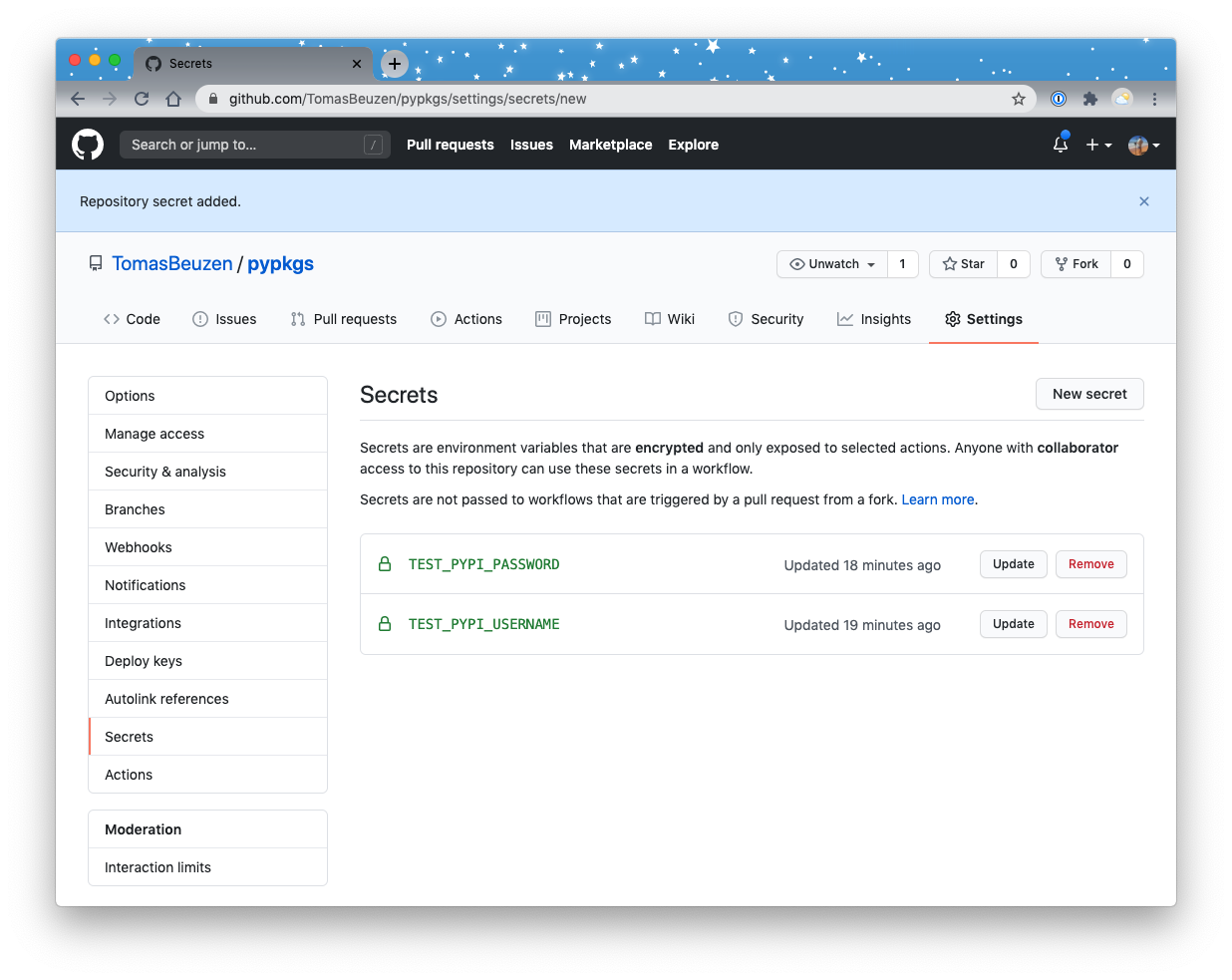Update the TEST_PYPI_USERNAME secret
Viewport: 1232px width, 980px height.
click(1014, 624)
